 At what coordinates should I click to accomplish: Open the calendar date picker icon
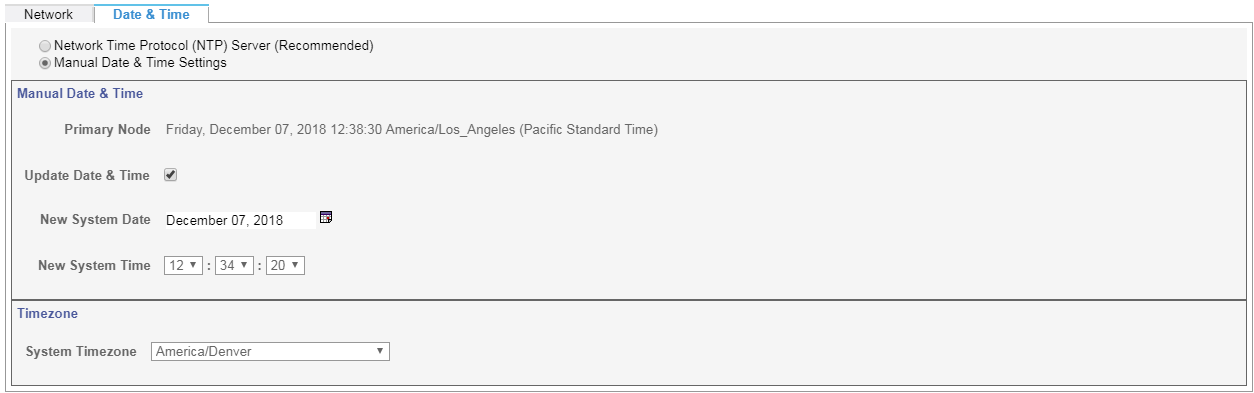325,217
